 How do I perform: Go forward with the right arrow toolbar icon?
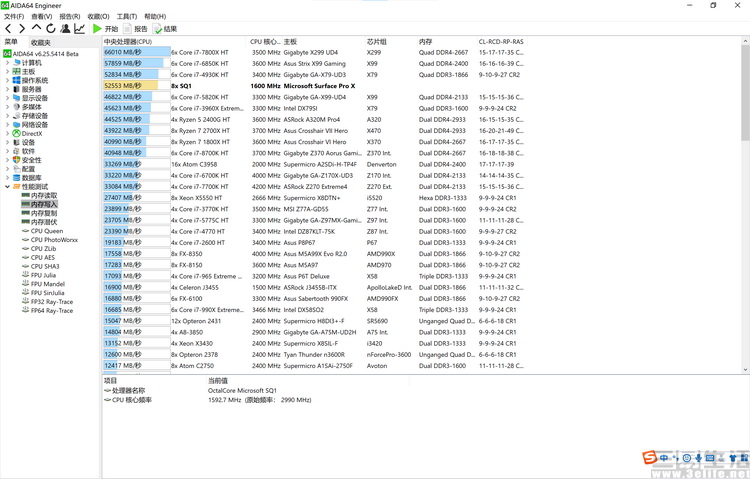pyautogui.click(x=22, y=29)
